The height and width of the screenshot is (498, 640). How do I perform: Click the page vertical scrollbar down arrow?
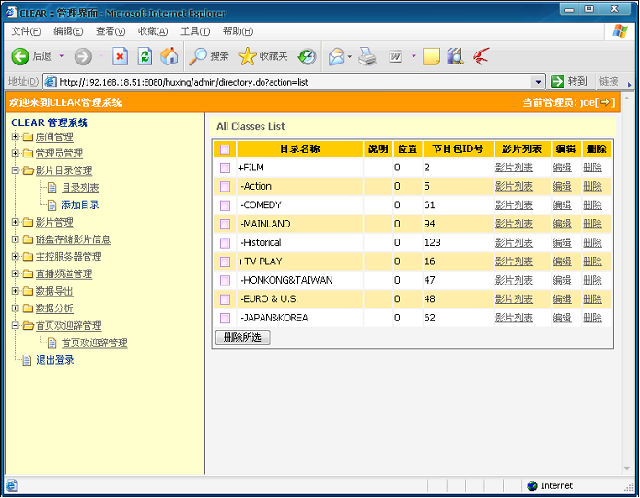click(x=627, y=469)
